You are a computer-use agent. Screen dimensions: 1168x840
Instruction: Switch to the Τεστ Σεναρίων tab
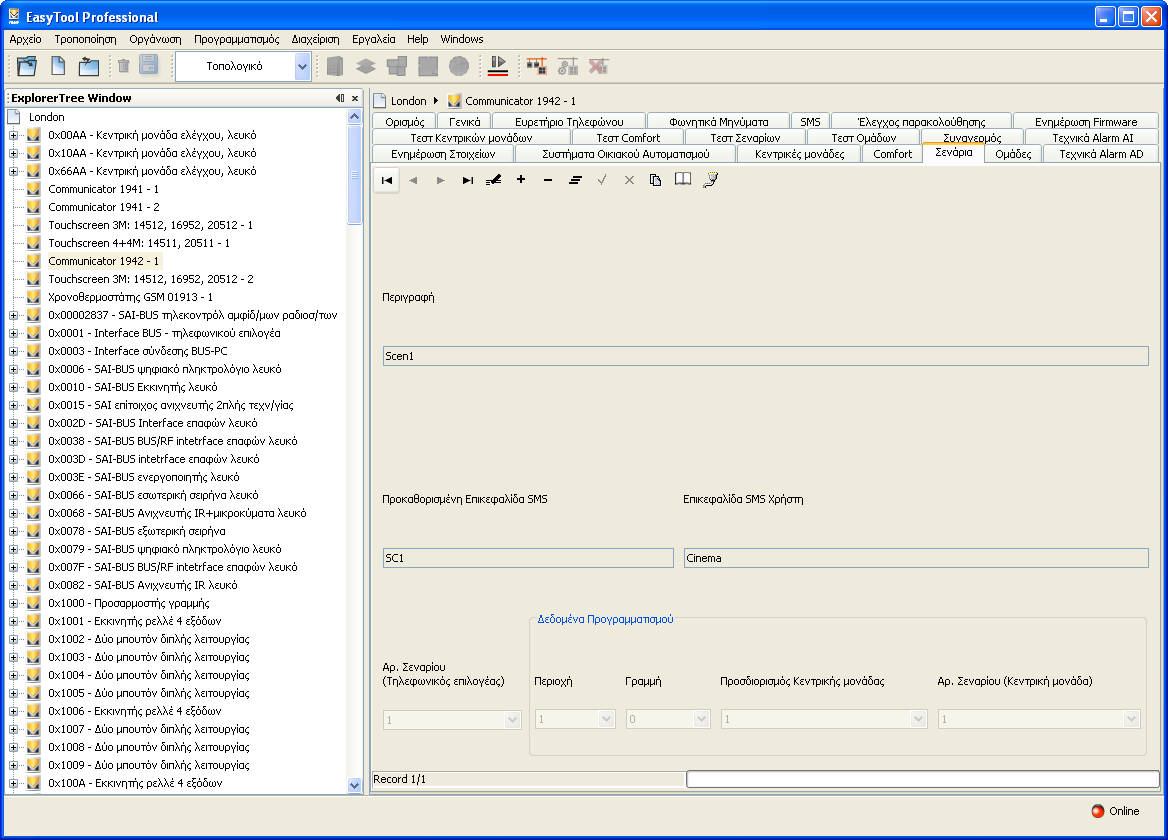[745, 138]
